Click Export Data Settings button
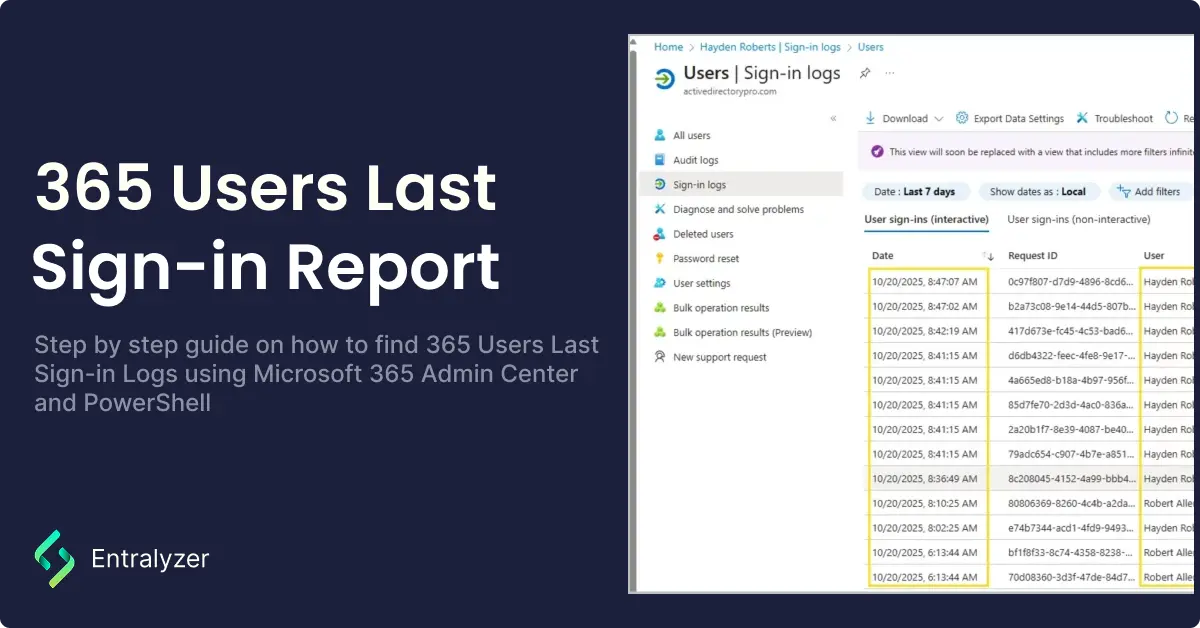 pos(1009,118)
